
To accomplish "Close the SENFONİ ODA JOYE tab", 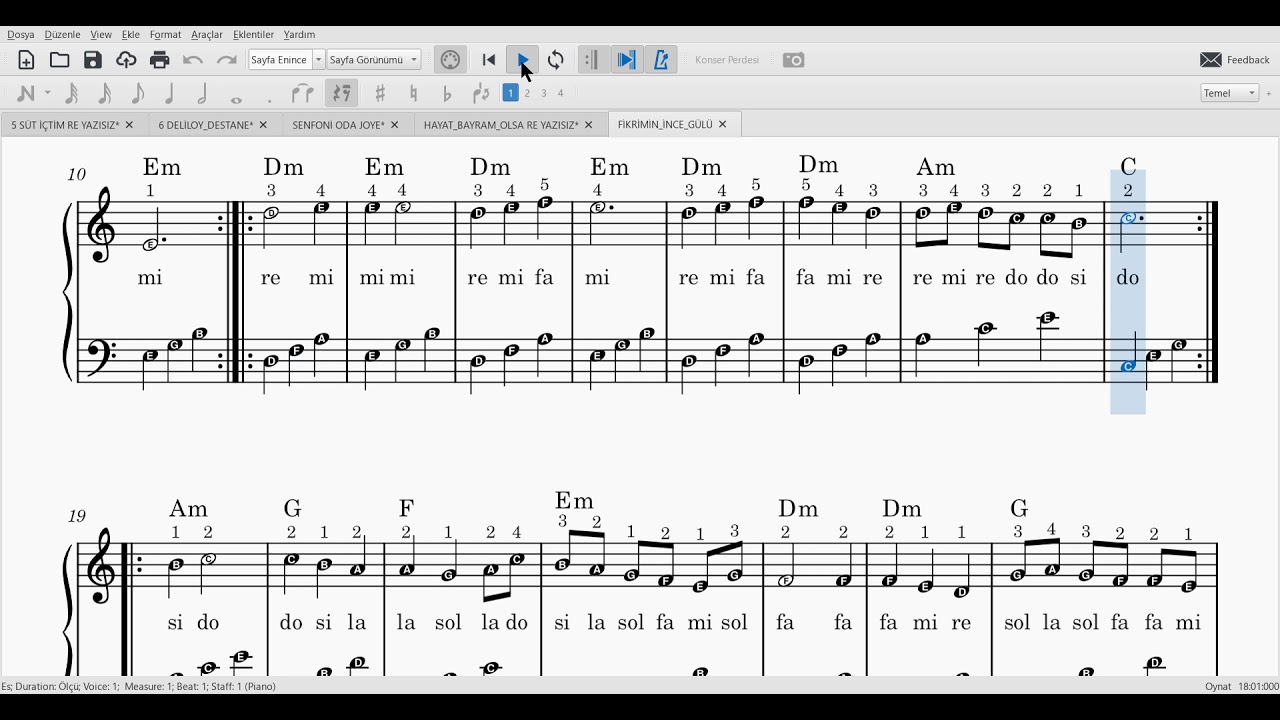I will (394, 125).
